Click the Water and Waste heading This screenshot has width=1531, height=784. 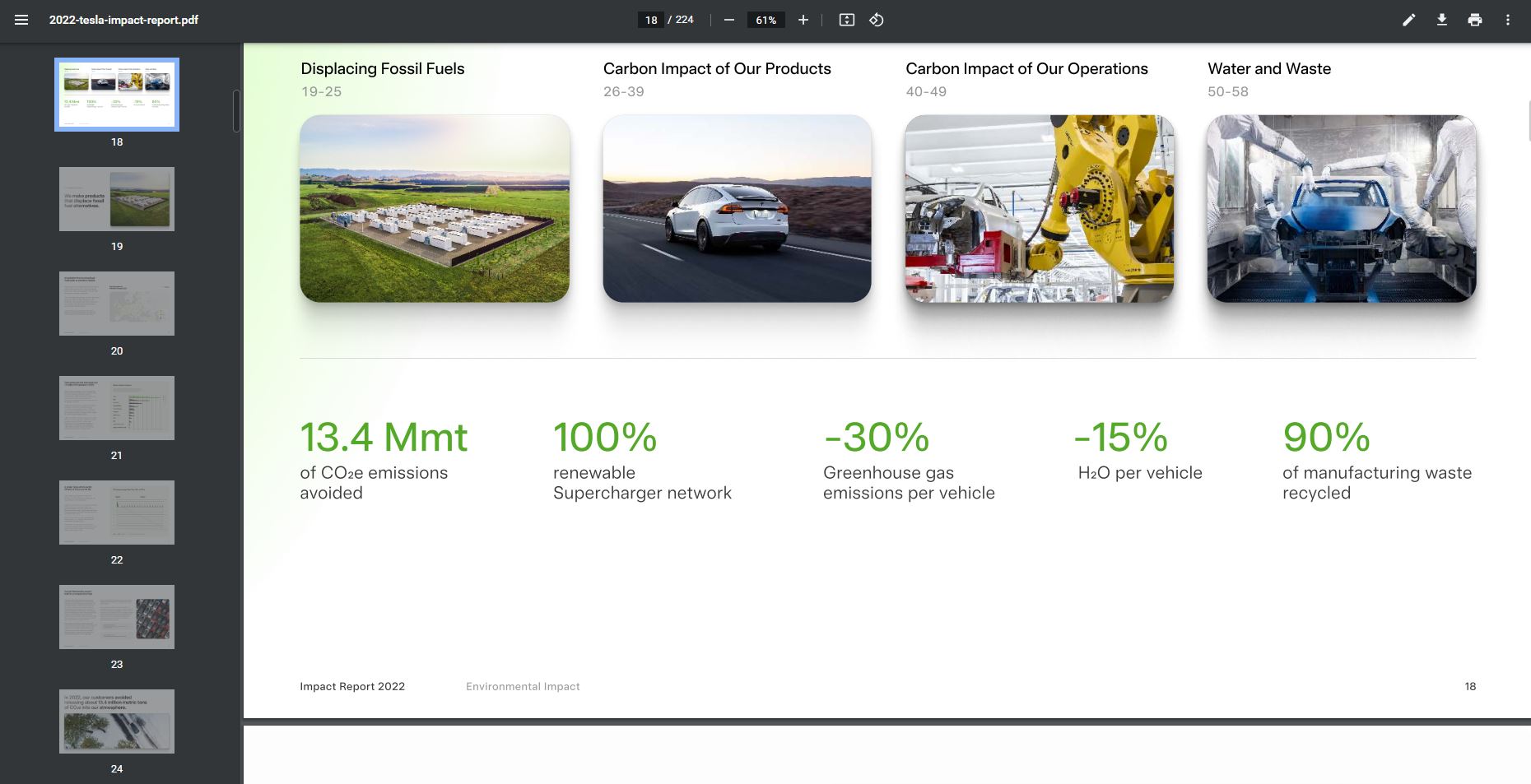tap(1269, 68)
